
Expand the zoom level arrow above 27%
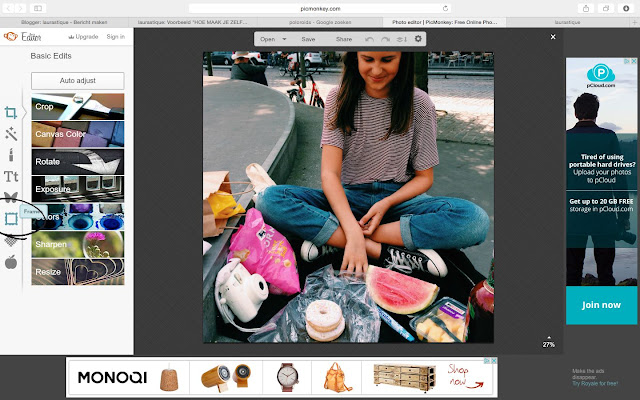[549, 338]
